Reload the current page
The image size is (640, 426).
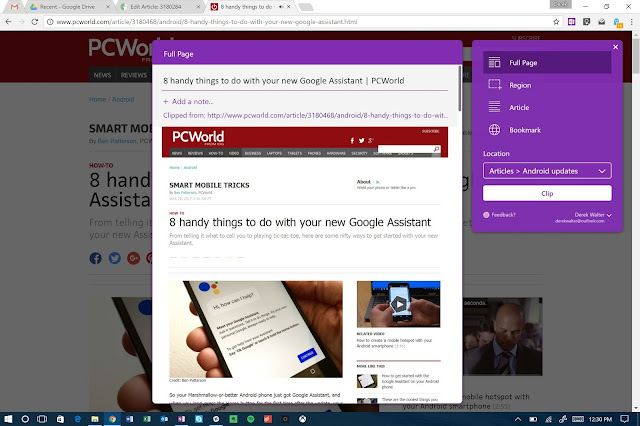click(35, 22)
